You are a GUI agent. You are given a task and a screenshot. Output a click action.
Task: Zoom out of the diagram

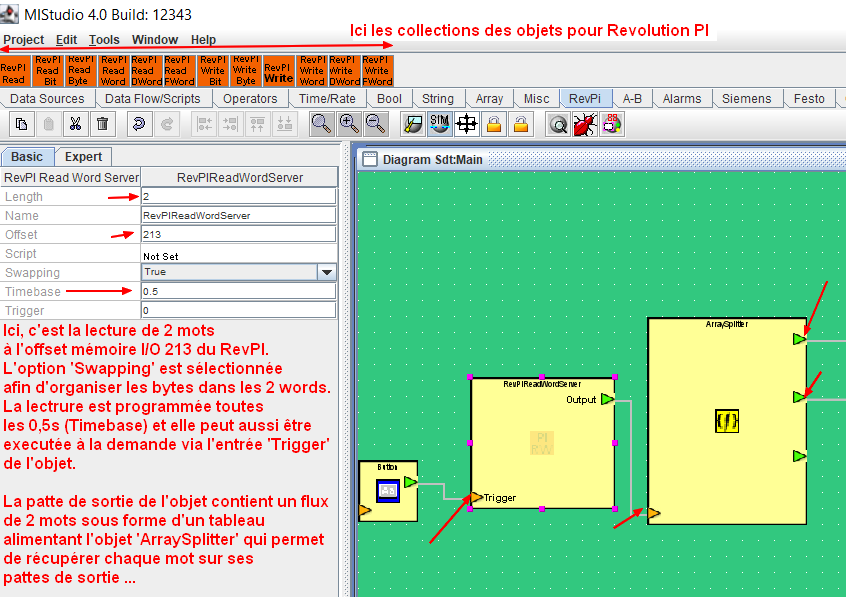(375, 125)
